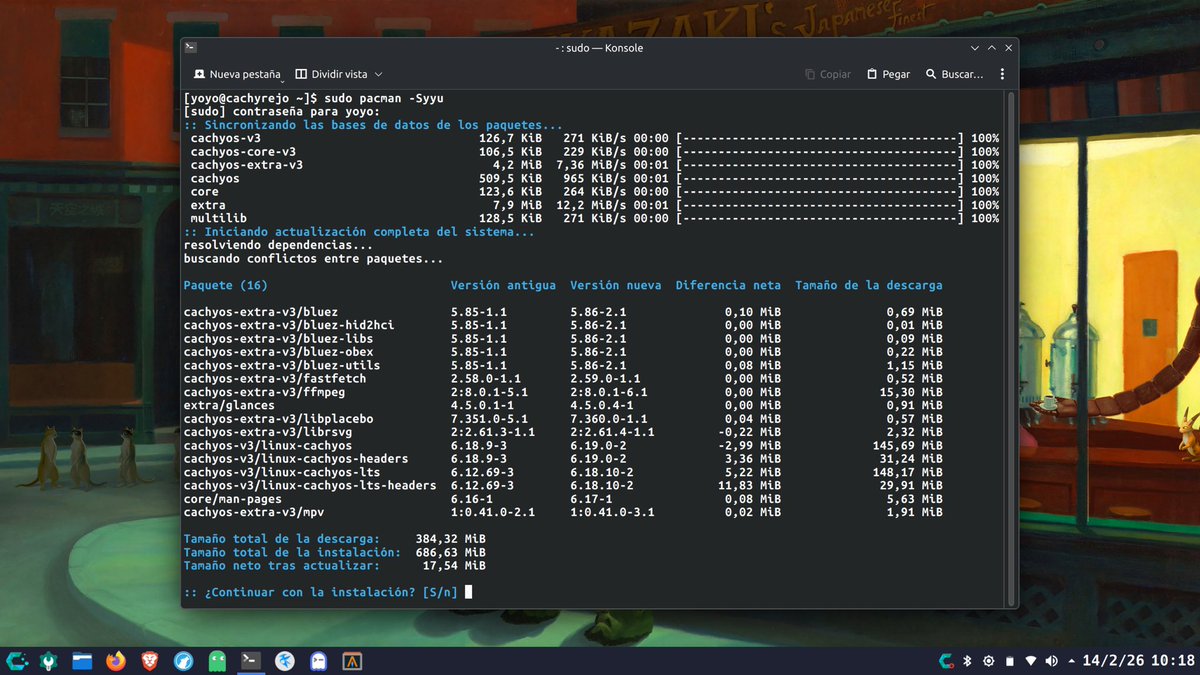Launch Brave browser from the taskbar
Image resolution: width=1200 pixels, height=675 pixels.
point(150,660)
